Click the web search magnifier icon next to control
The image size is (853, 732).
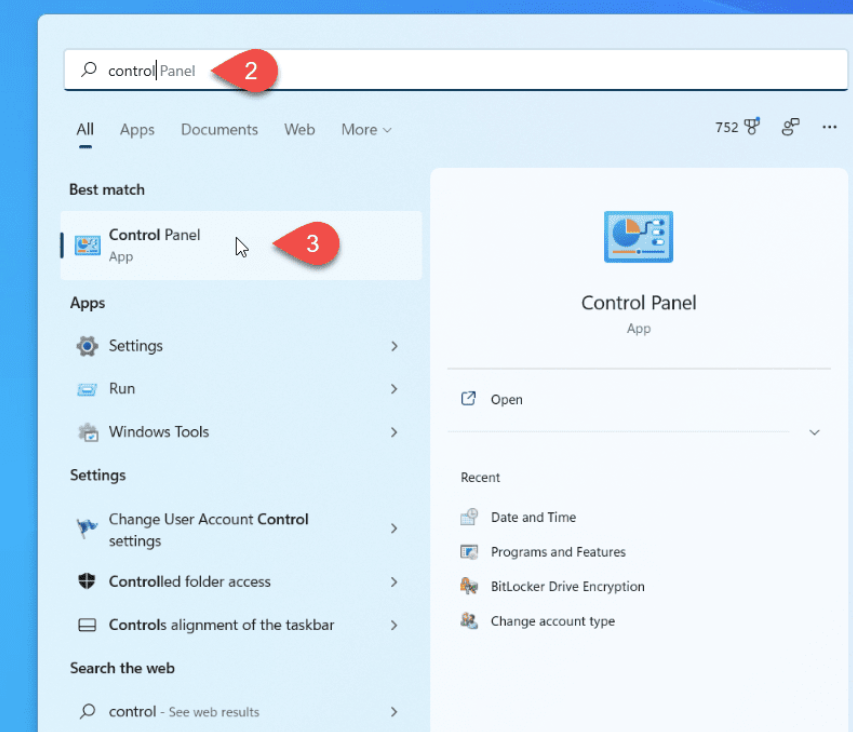pos(87,711)
